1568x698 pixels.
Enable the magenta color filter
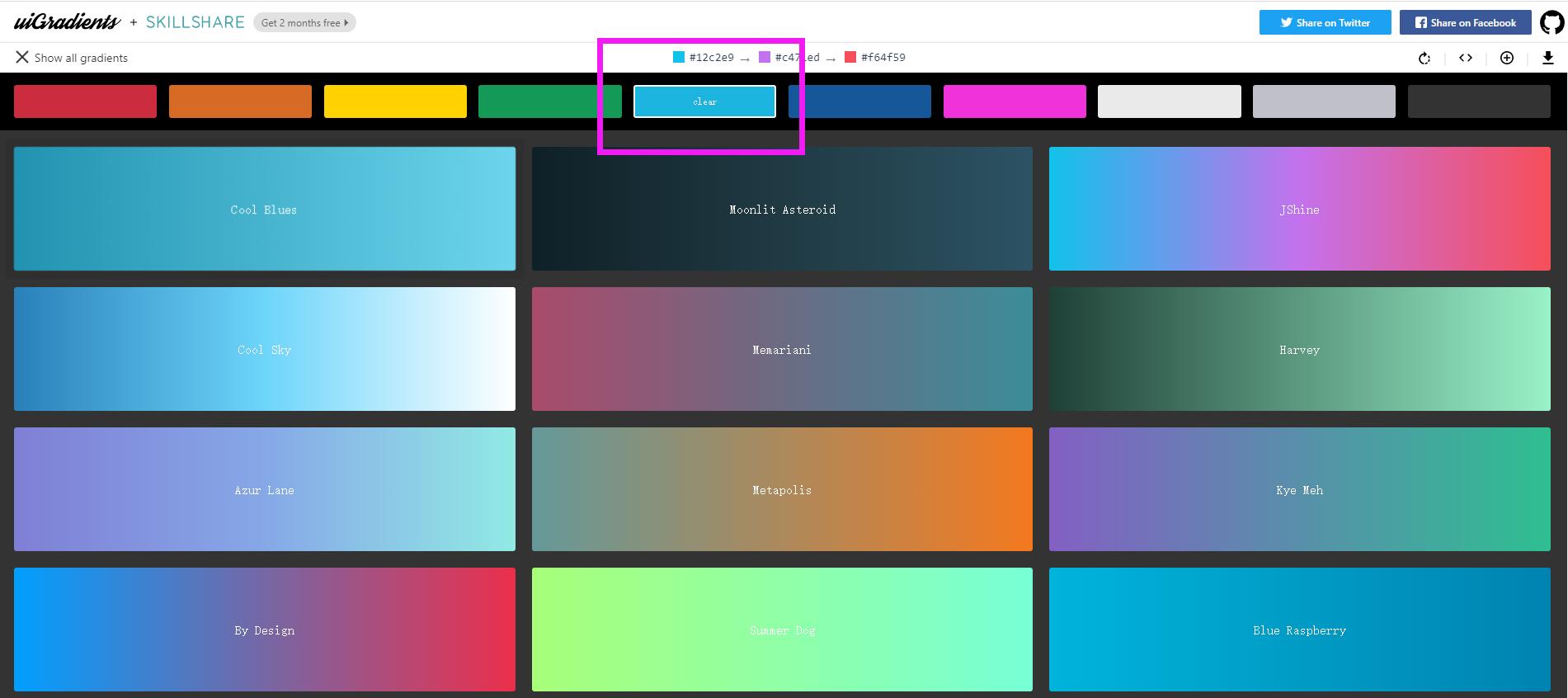point(1015,101)
